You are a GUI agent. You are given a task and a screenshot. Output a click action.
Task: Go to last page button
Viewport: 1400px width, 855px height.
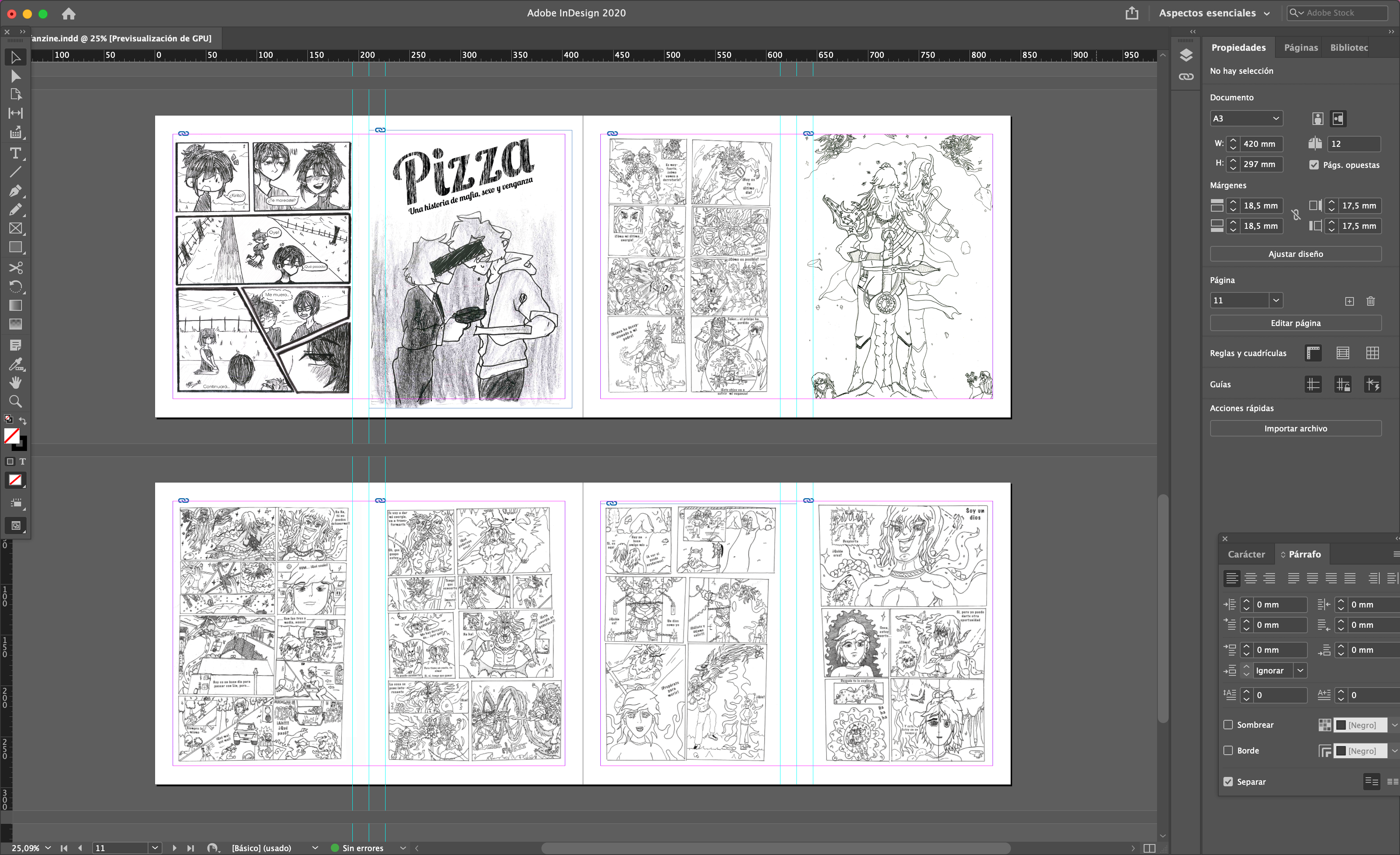pos(190,848)
